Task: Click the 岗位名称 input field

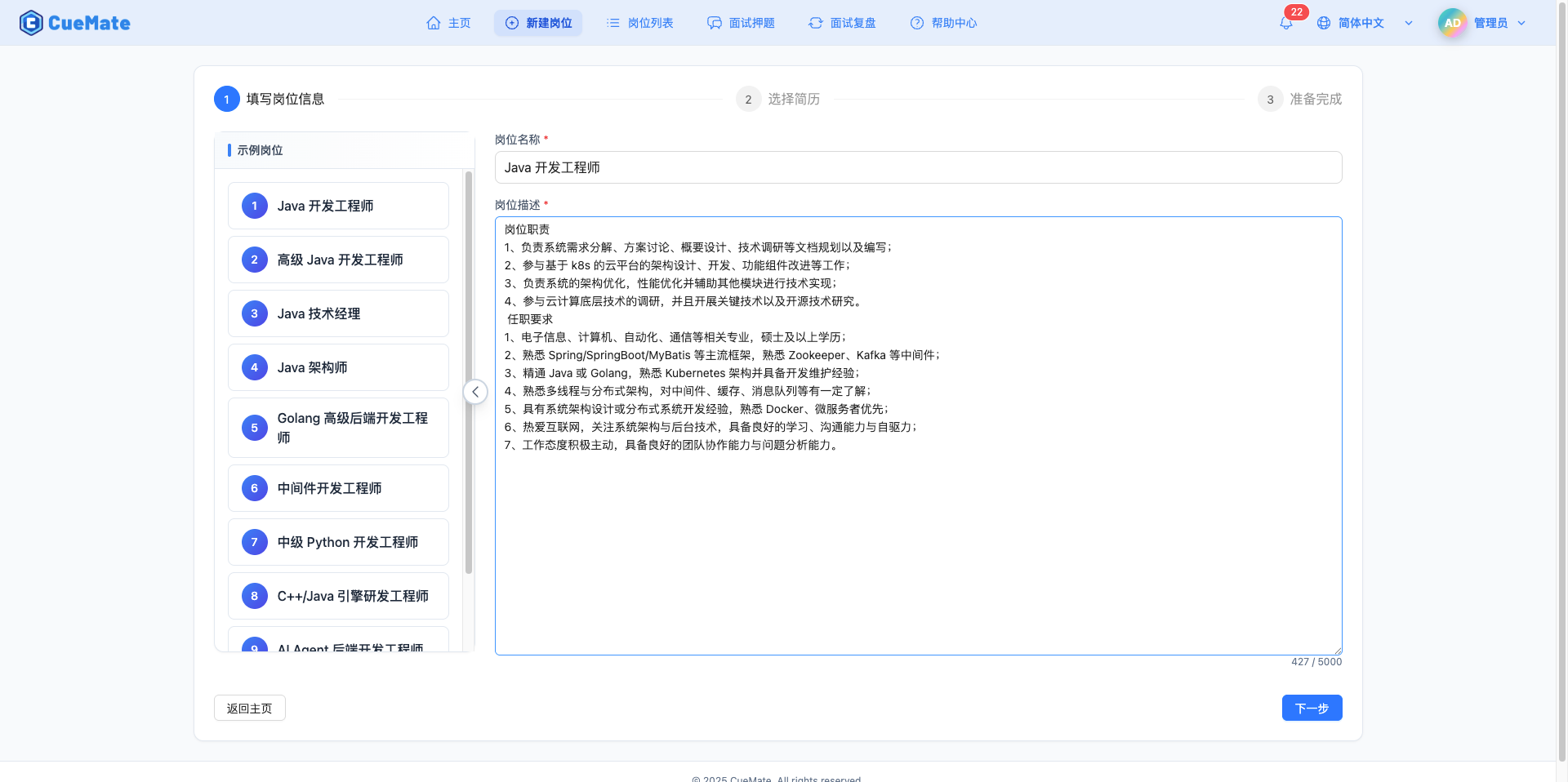Action: tap(918, 167)
